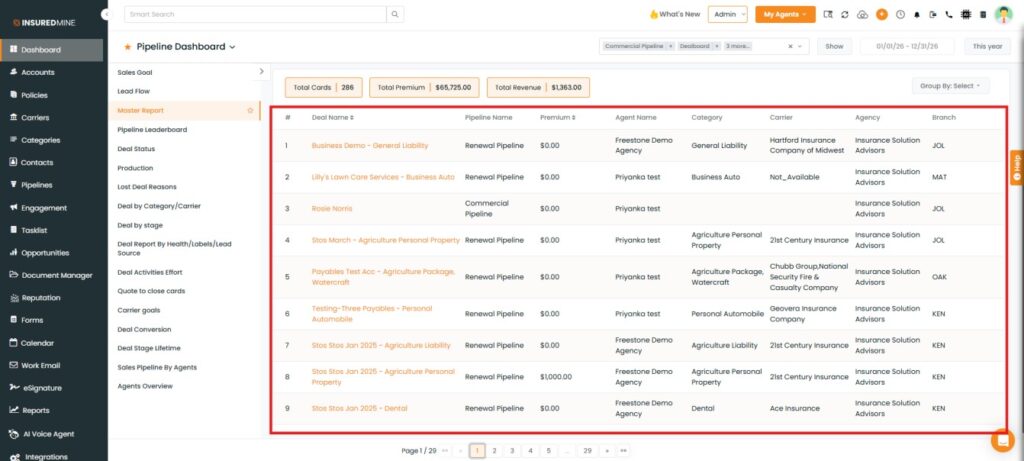Open the Admin role dropdown
The width and height of the screenshot is (1024, 461).
coord(728,14)
